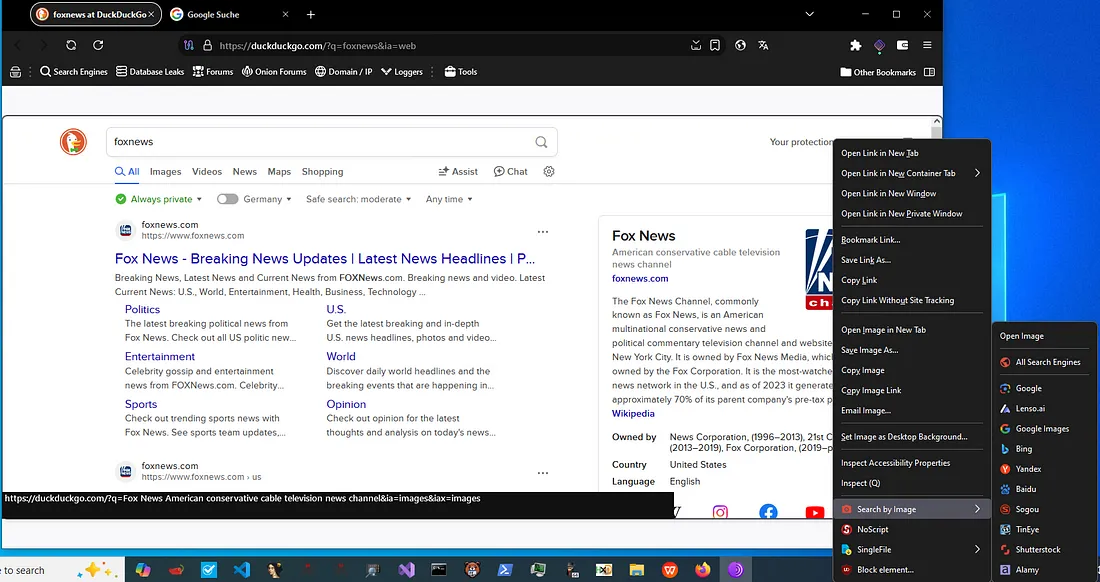Image resolution: width=1100 pixels, height=582 pixels.
Task: Close the Google Suche tab
Action: click(x=285, y=14)
